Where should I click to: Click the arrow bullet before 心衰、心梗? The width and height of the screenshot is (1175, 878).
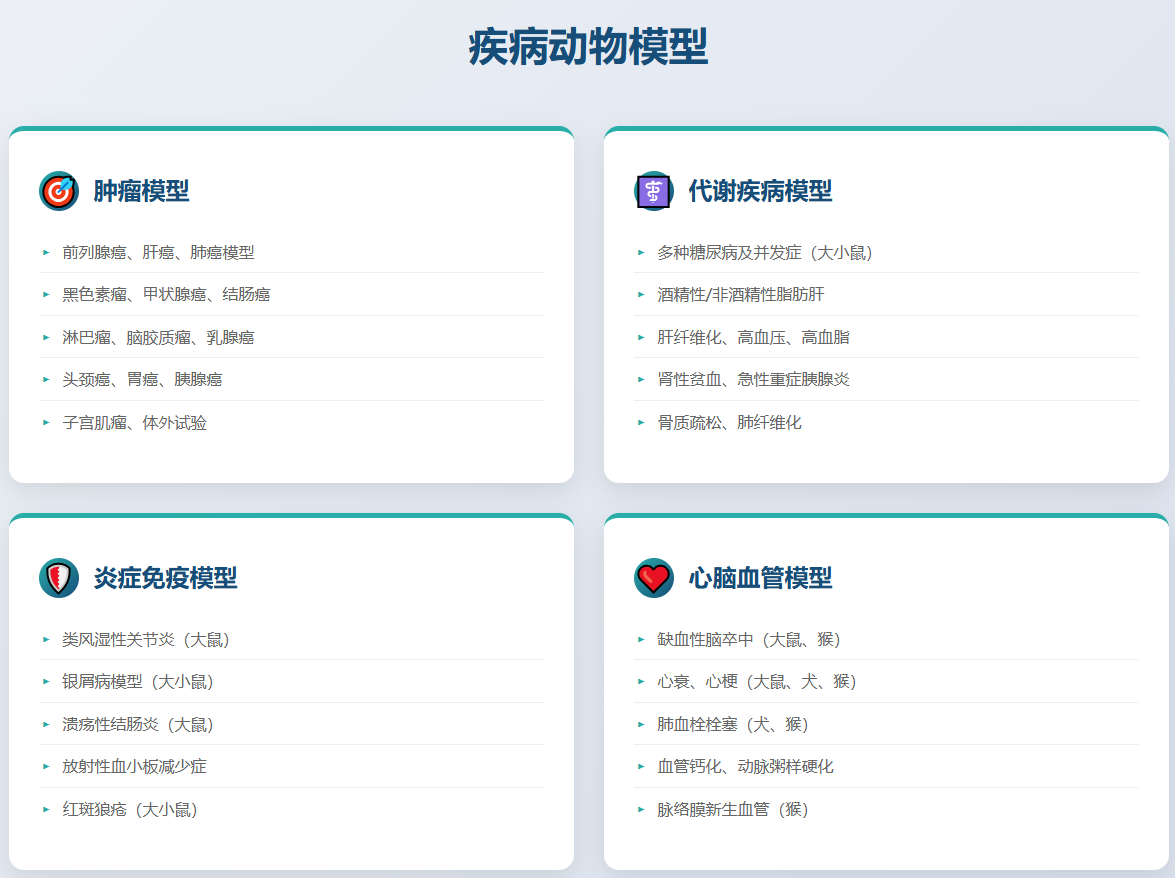[x=641, y=682]
